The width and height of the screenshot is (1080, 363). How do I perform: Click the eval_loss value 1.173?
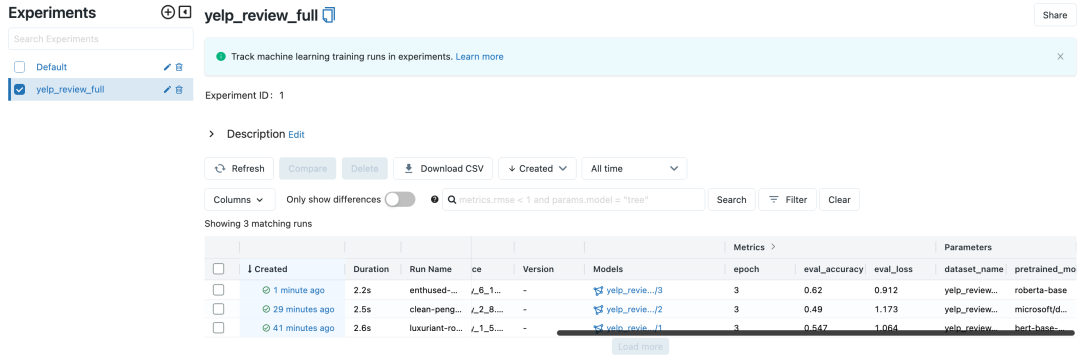click(886, 309)
